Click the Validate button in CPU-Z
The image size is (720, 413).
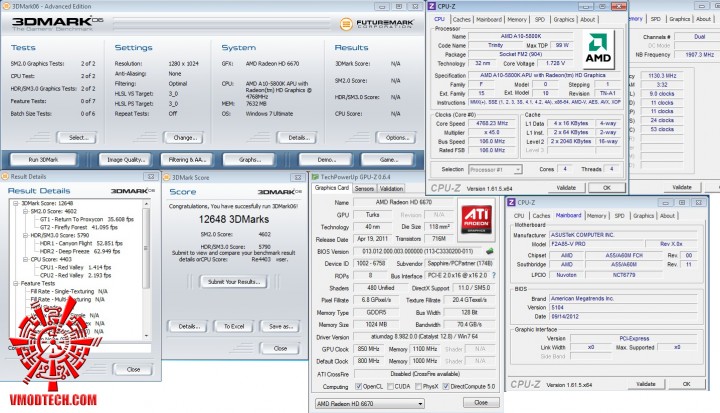point(565,187)
